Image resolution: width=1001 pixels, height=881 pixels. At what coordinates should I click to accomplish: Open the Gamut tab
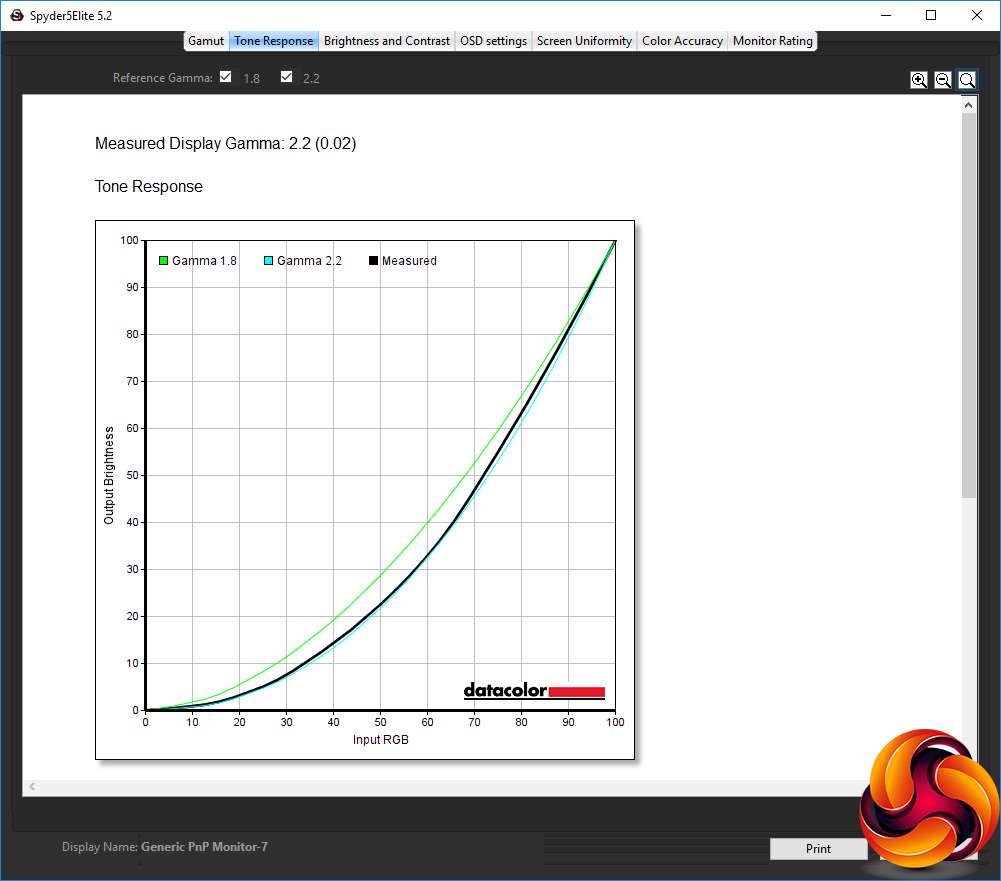point(206,41)
